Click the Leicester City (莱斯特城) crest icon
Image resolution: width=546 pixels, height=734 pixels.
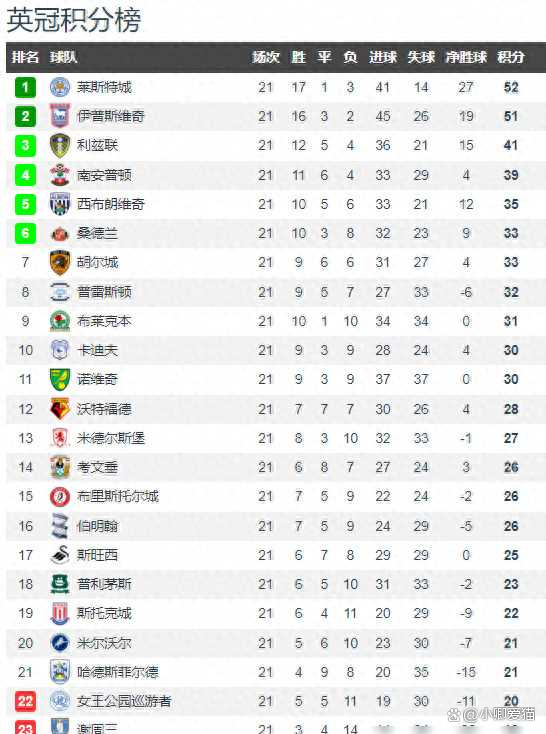click(60, 87)
